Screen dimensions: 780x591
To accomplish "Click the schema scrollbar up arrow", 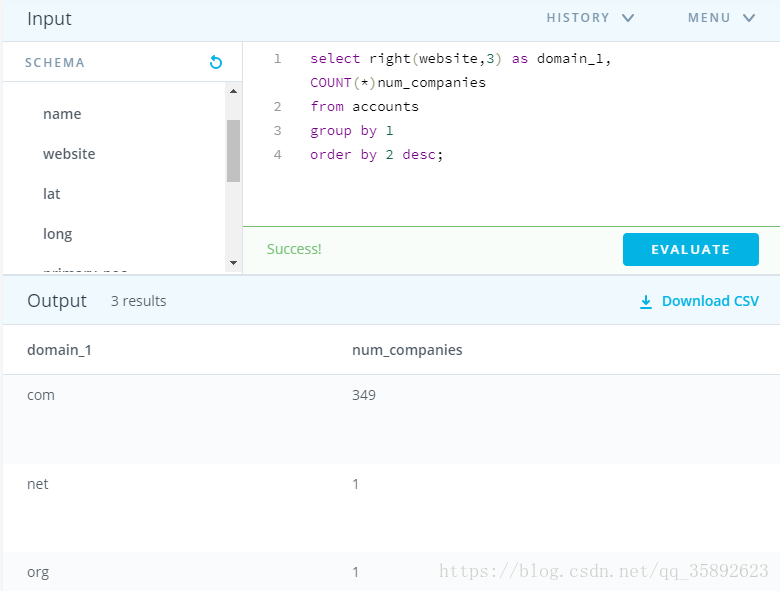I will click(x=233, y=92).
